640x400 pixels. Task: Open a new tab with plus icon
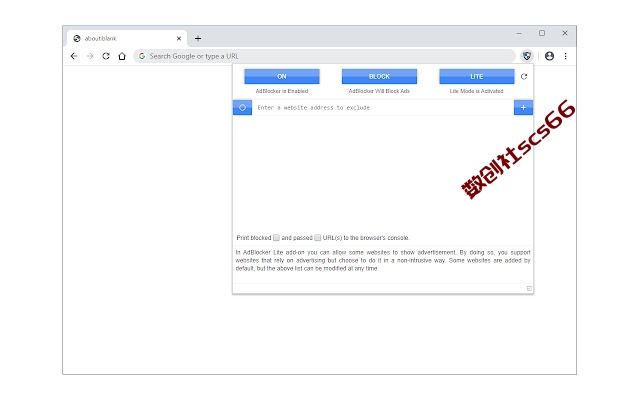pyautogui.click(x=198, y=38)
